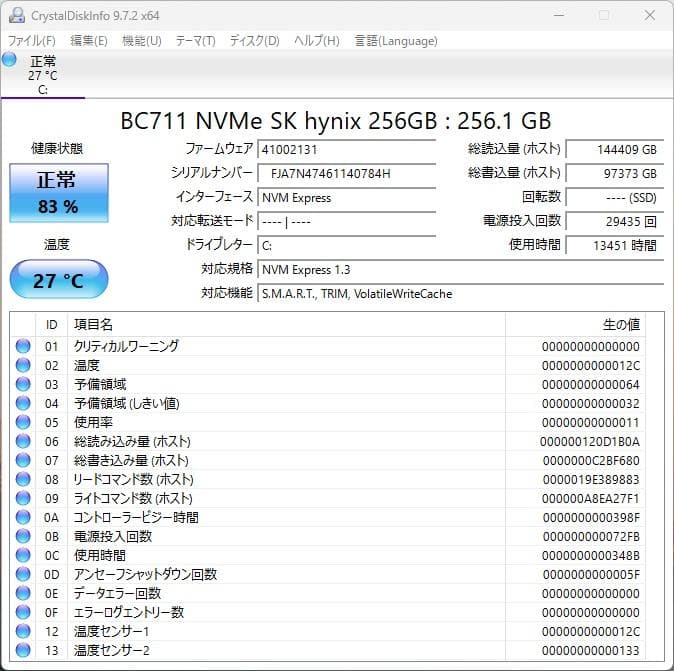Open the 機能(U) menu
This screenshot has width=674, height=671.
tap(142, 41)
